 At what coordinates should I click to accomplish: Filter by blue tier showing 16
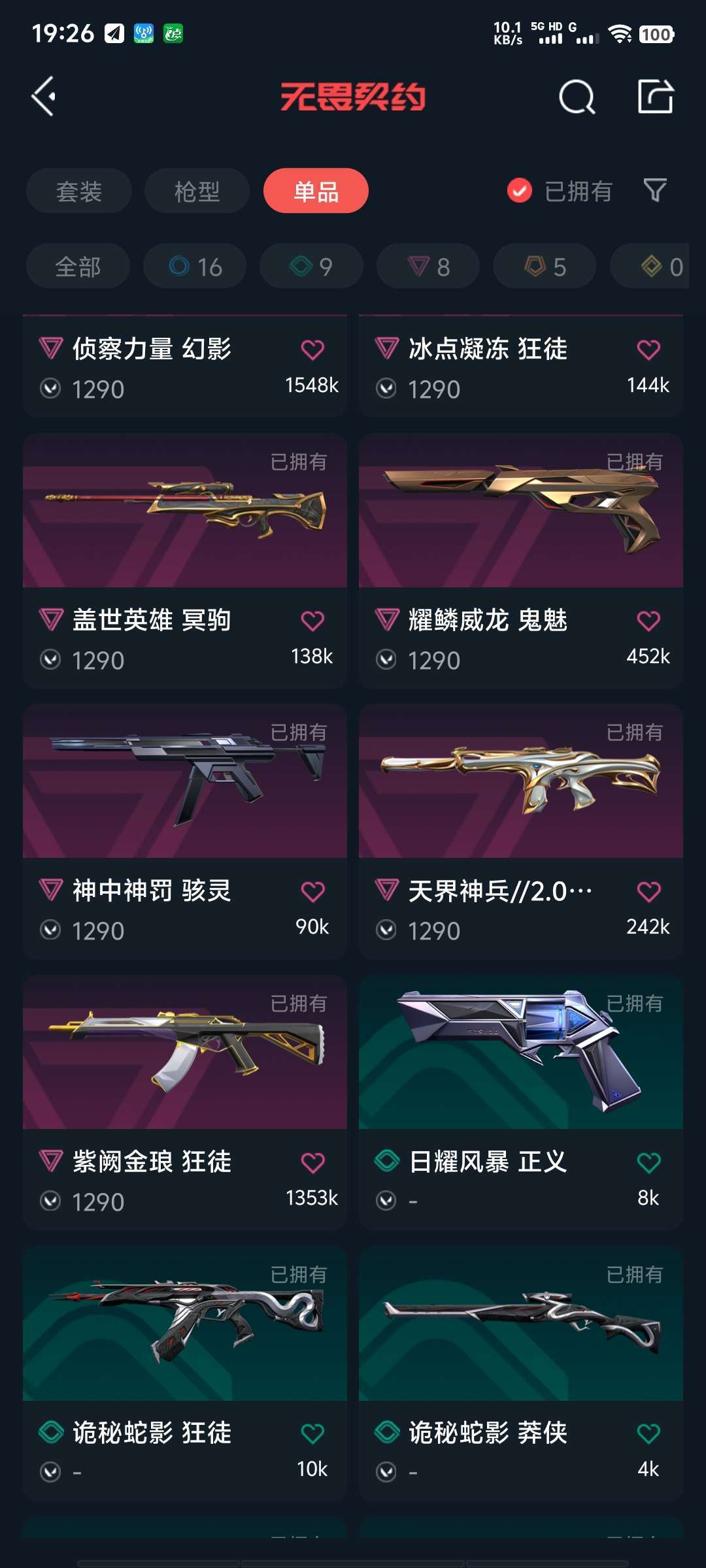(x=195, y=267)
